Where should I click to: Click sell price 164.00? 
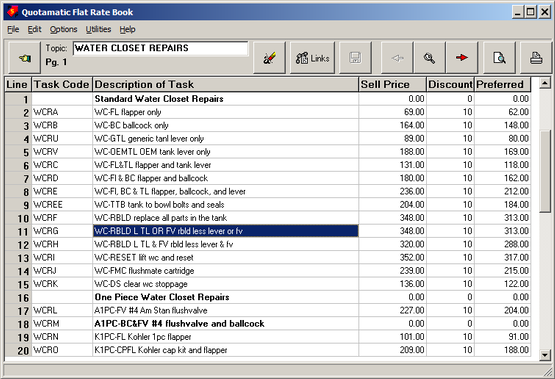[x=393, y=126]
